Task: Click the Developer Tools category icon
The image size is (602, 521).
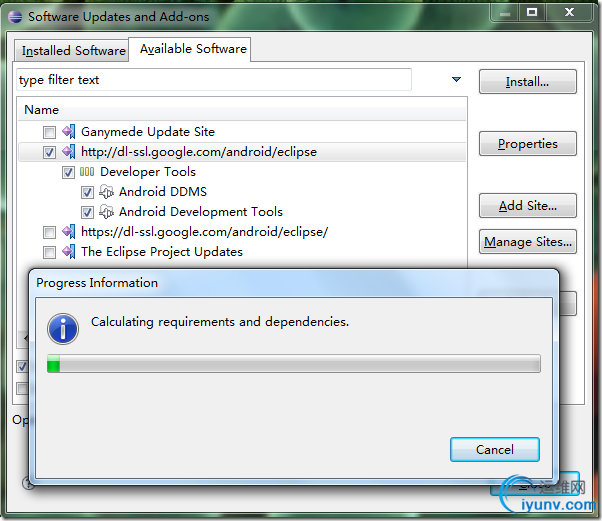Action: pyautogui.click(x=87, y=172)
